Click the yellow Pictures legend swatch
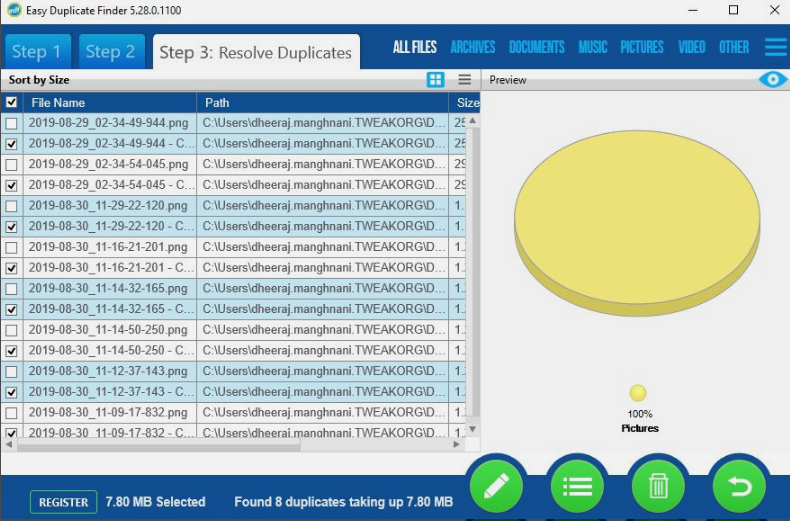 point(638,394)
